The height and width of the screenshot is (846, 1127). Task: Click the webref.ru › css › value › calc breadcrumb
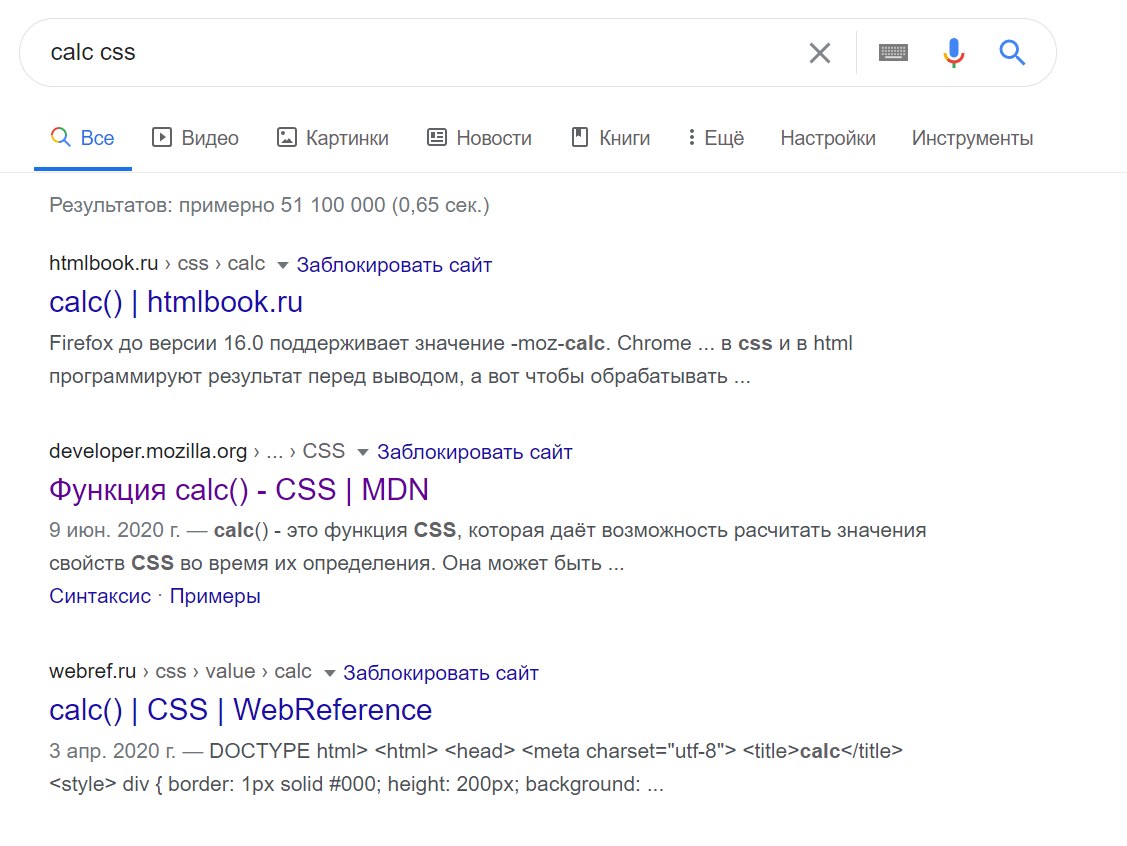(x=180, y=671)
